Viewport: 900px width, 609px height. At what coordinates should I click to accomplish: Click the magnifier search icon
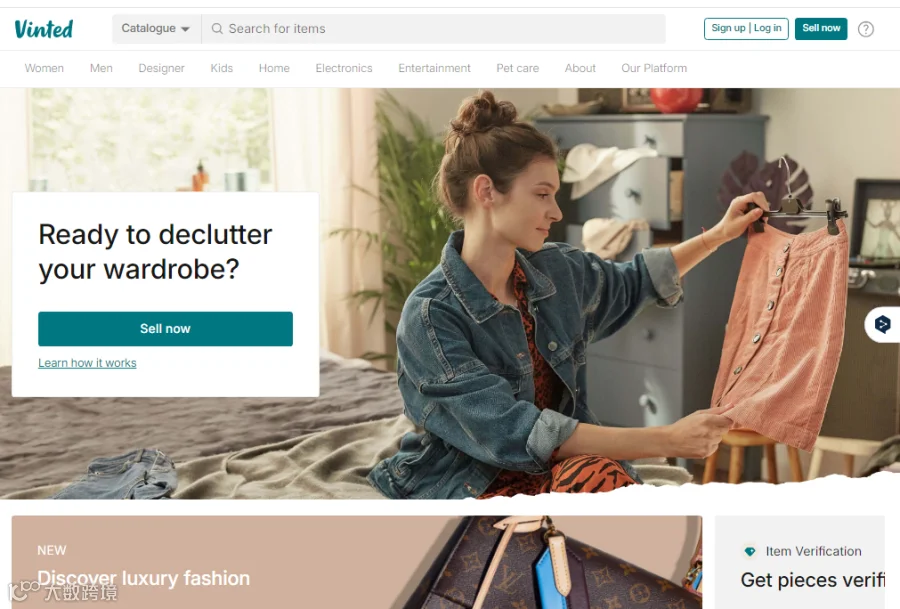point(217,29)
